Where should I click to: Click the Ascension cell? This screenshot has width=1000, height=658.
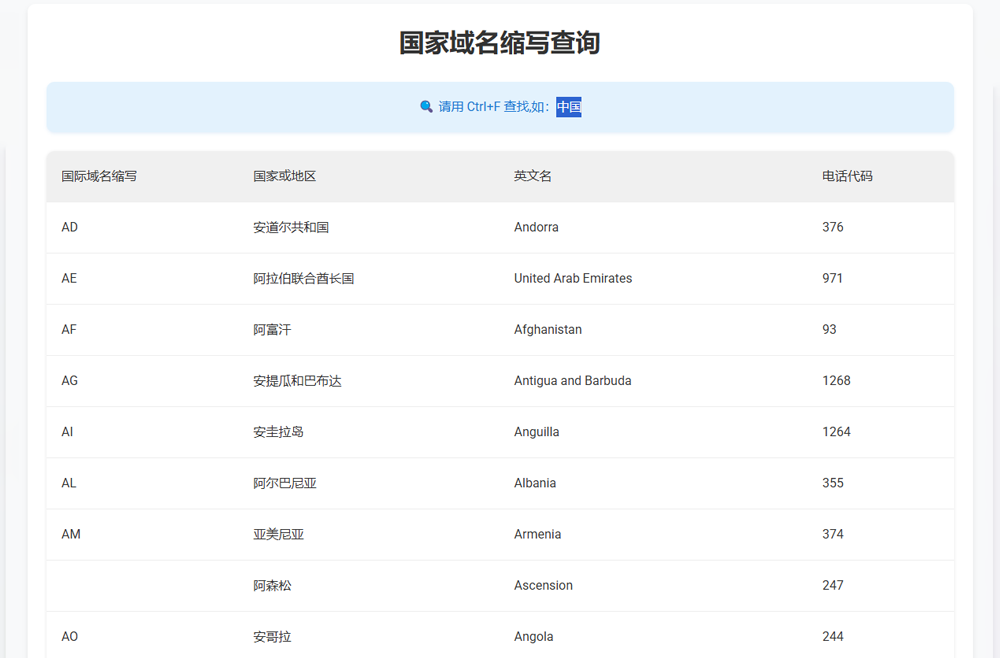pos(543,585)
